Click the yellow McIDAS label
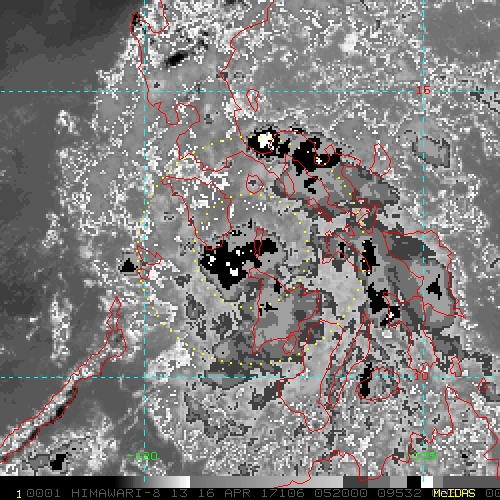Viewport: 500px width, 500px height. 454,493
